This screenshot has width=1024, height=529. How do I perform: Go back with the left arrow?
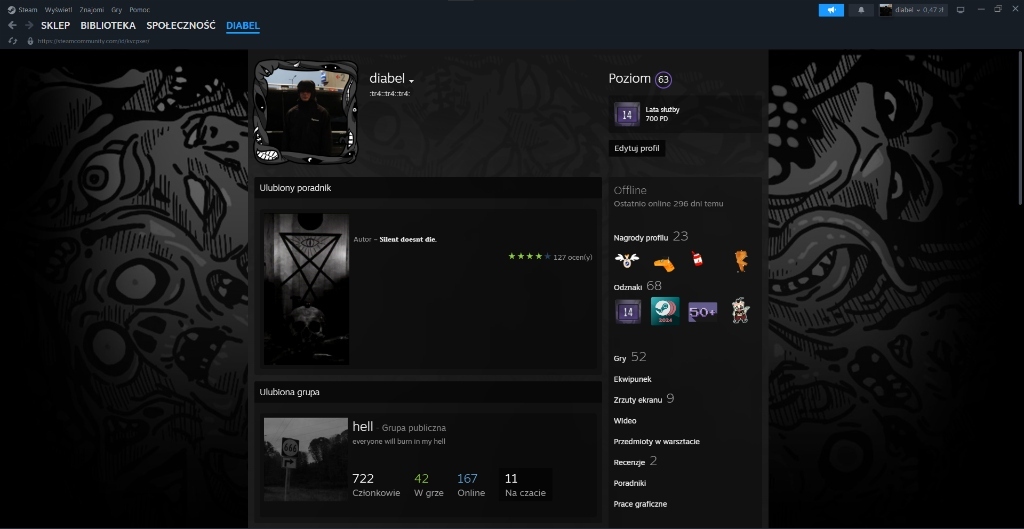12,25
